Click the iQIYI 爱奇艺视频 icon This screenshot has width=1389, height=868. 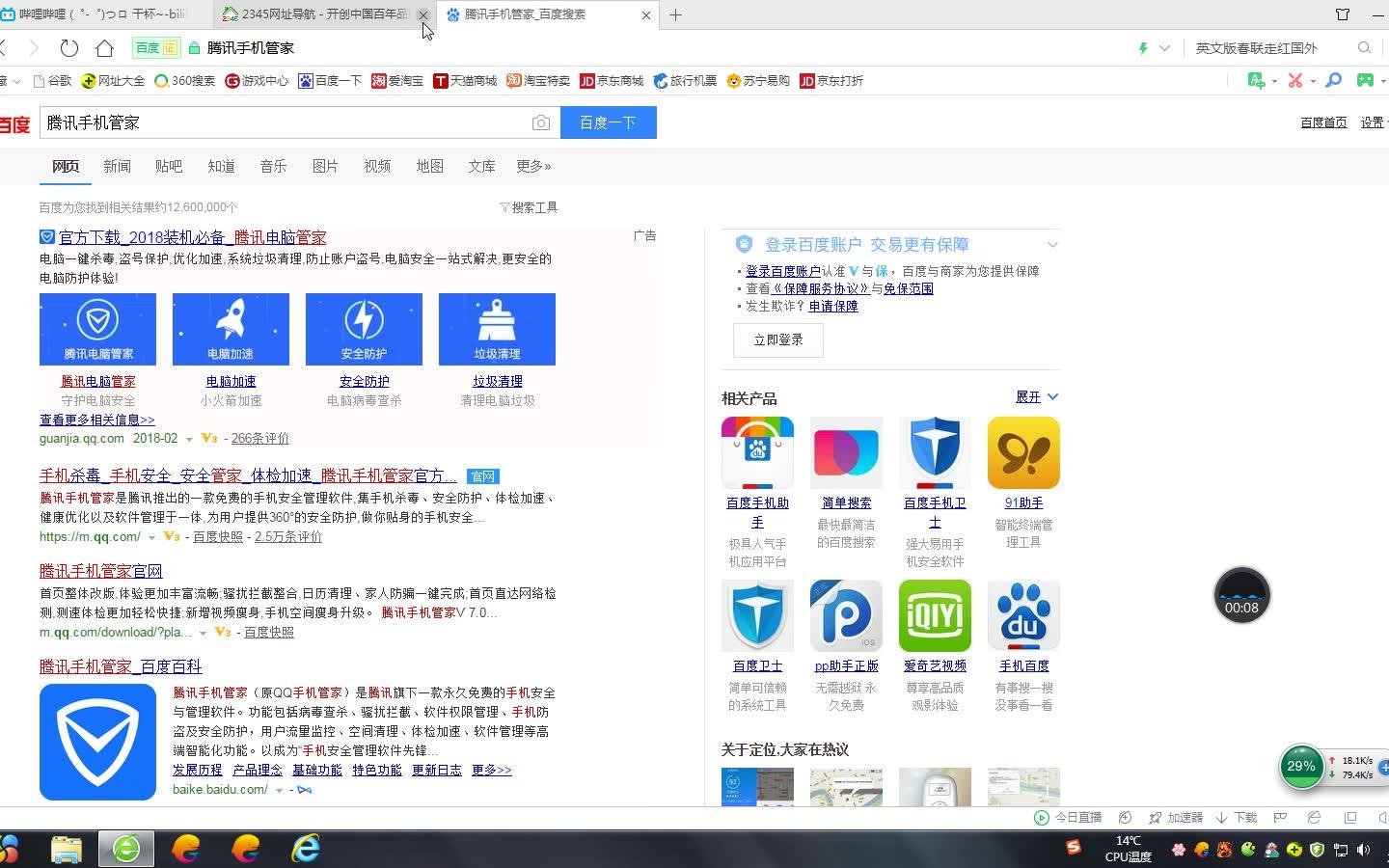(935, 615)
